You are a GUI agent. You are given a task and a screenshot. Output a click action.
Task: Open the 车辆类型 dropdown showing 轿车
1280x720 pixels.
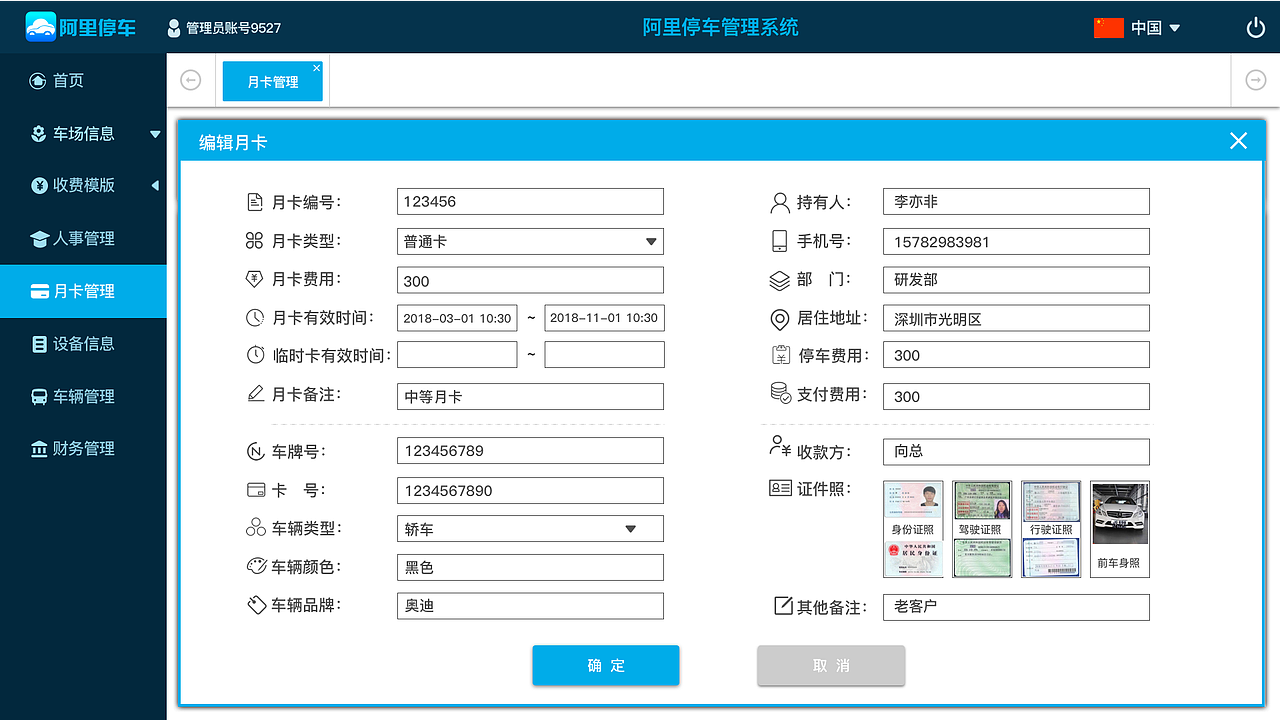click(530, 529)
